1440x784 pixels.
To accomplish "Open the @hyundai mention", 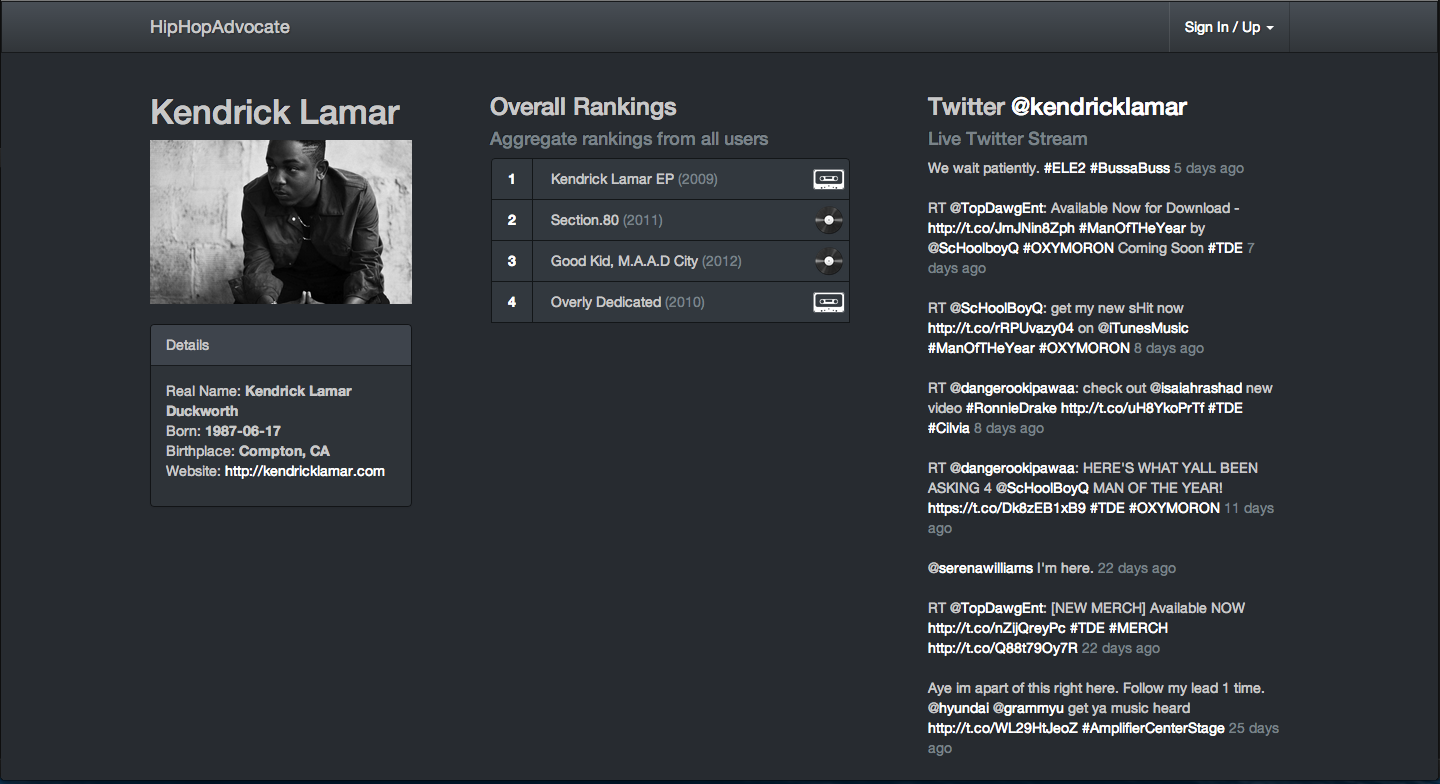I will click(958, 708).
